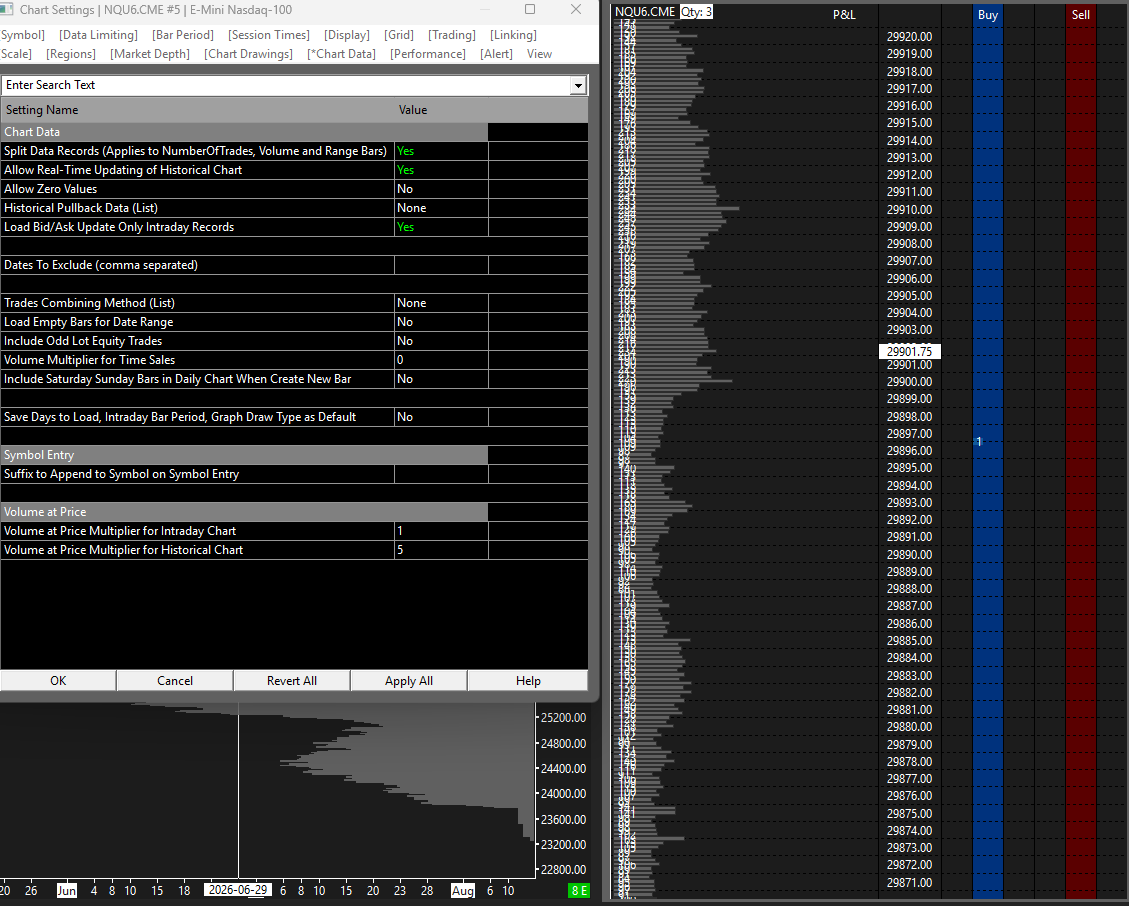Click the 2026-06-29 date marker on chart
The width and height of the screenshot is (1129, 906).
(x=238, y=889)
